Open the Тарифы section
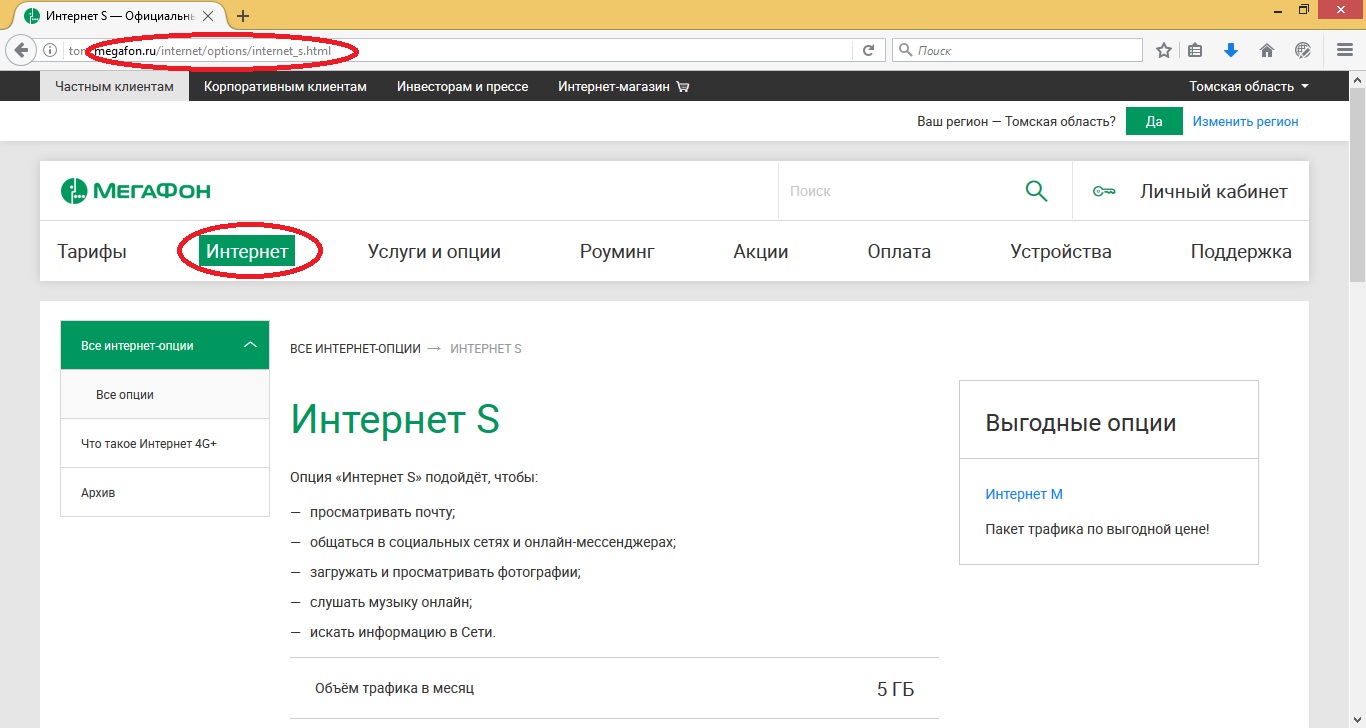1366x728 pixels. tap(91, 251)
